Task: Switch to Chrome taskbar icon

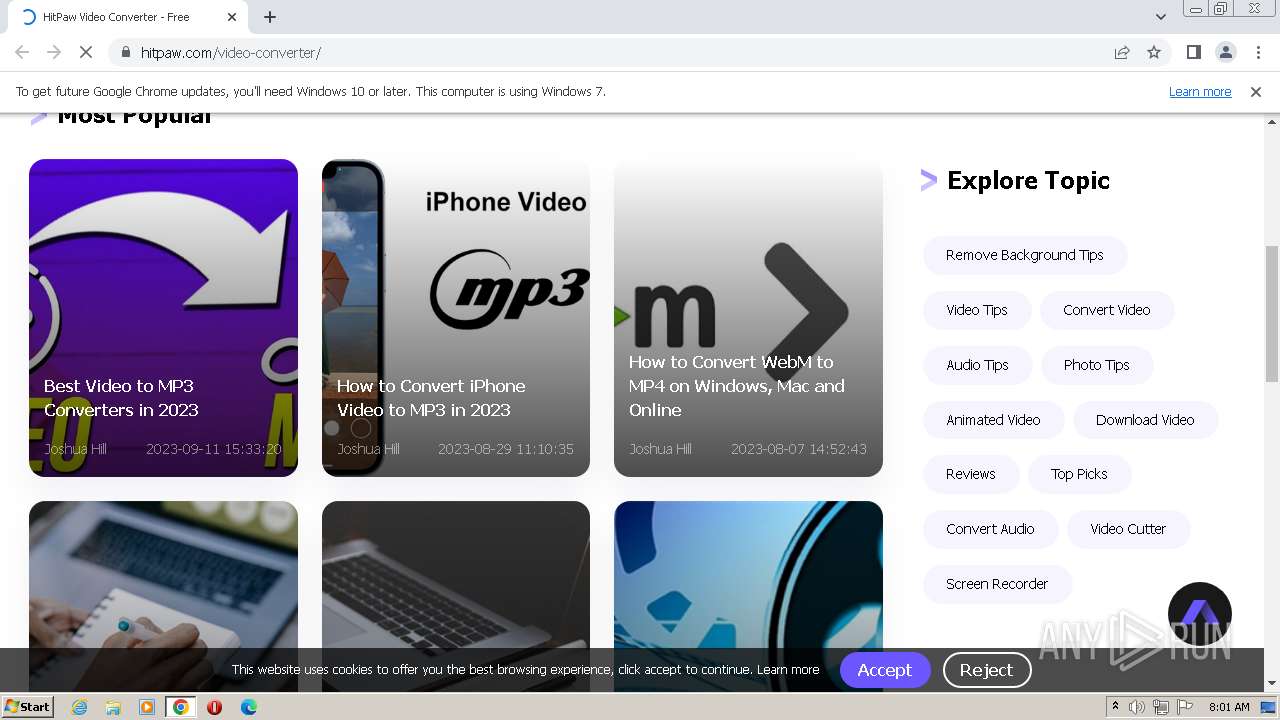Action: (x=181, y=707)
